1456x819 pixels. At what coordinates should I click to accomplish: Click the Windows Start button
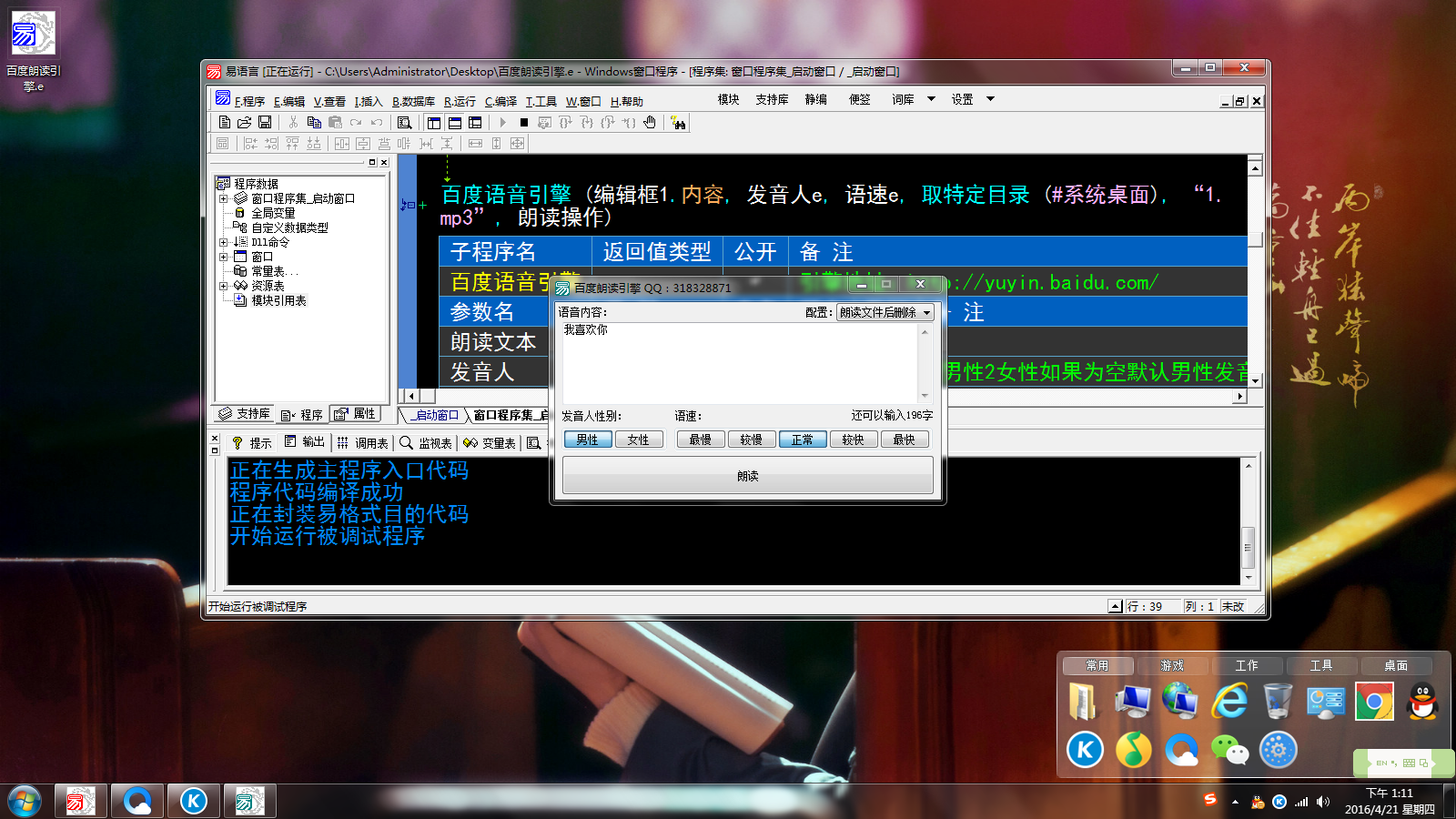pos(24,802)
